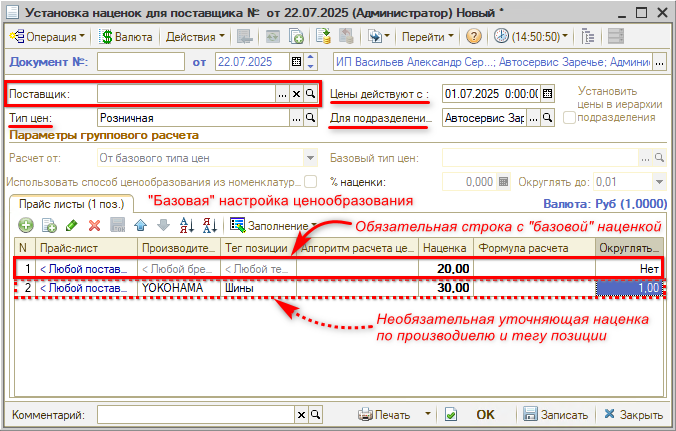
Task: Open the Печать button
Action: (x=386, y=413)
